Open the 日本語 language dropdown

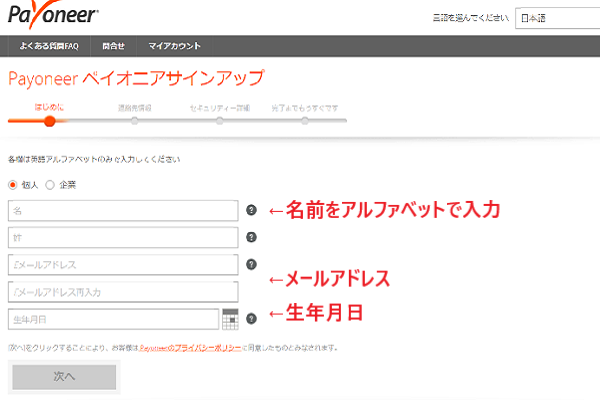click(x=558, y=18)
